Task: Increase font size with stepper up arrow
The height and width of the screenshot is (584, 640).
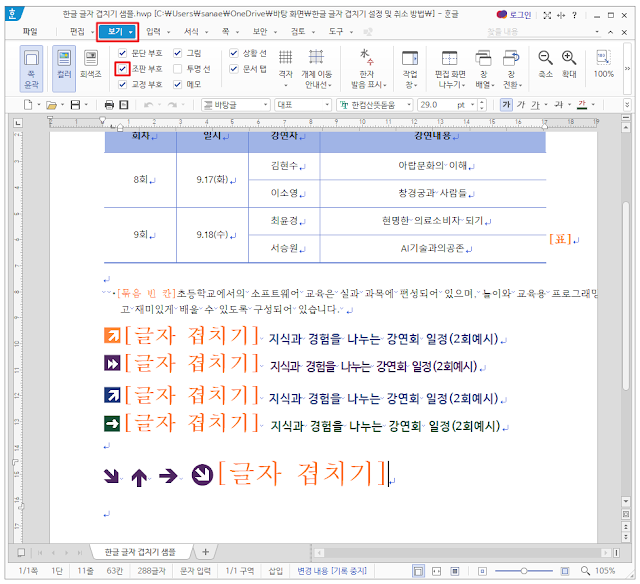Action: coord(482,102)
